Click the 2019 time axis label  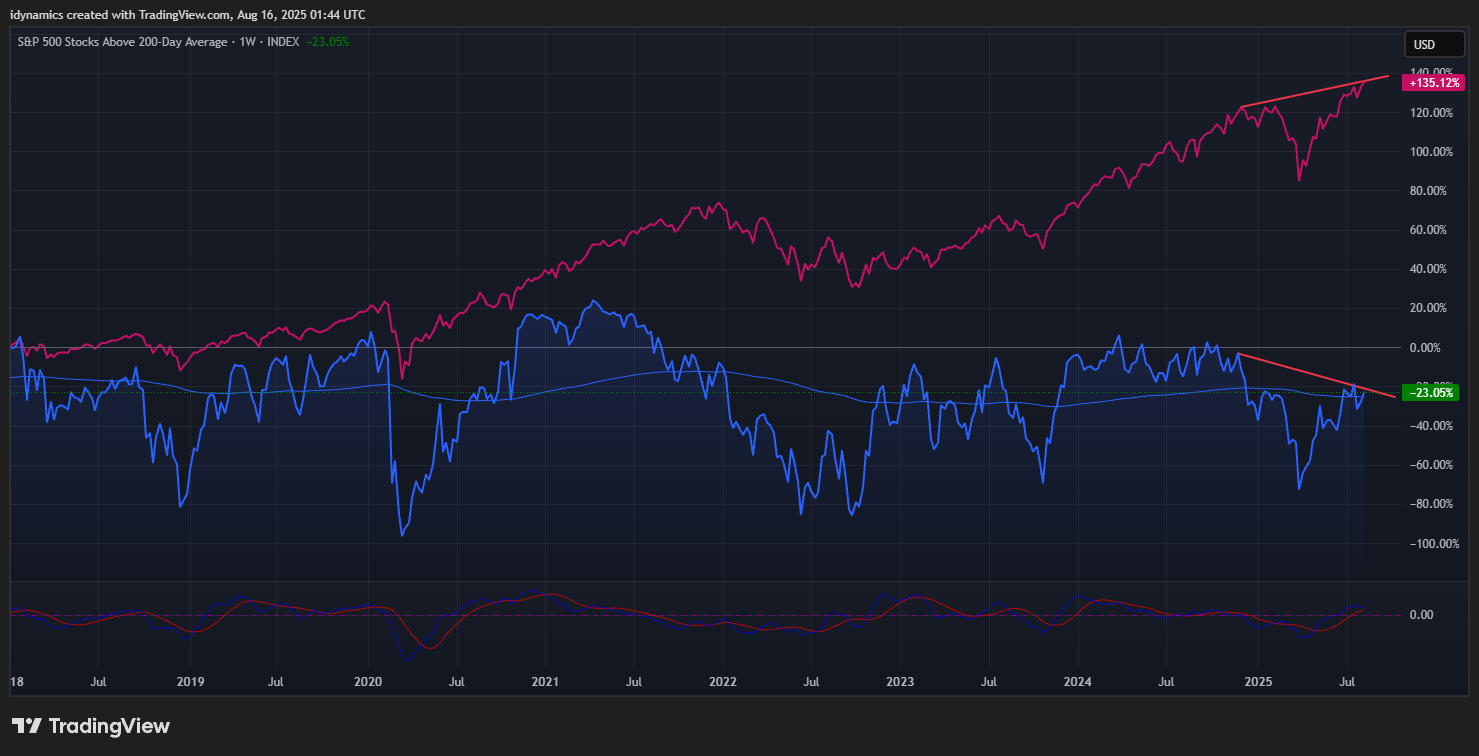(x=190, y=683)
